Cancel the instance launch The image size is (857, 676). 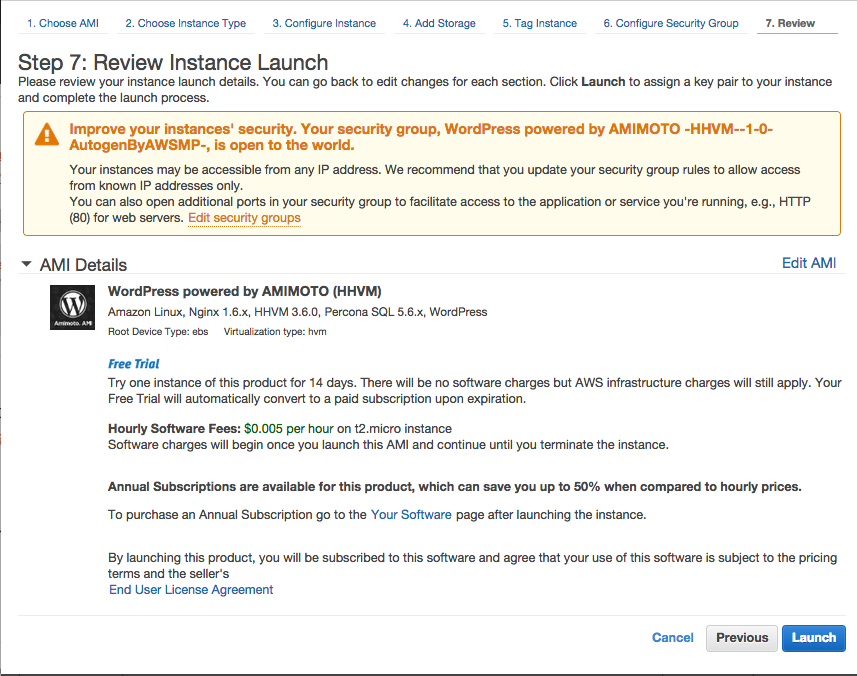pos(672,638)
